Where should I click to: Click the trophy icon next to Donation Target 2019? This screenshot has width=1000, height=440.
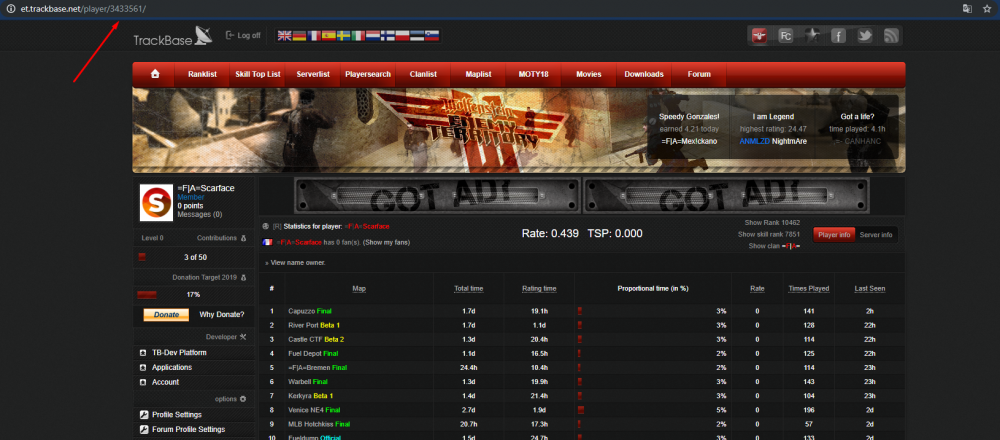coord(243,278)
